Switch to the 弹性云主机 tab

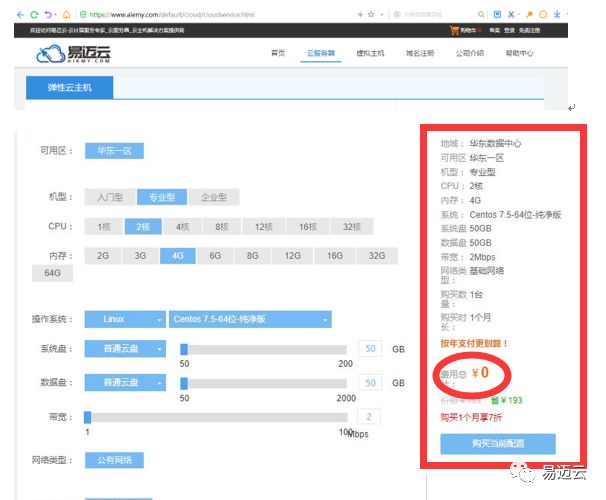pos(70,87)
